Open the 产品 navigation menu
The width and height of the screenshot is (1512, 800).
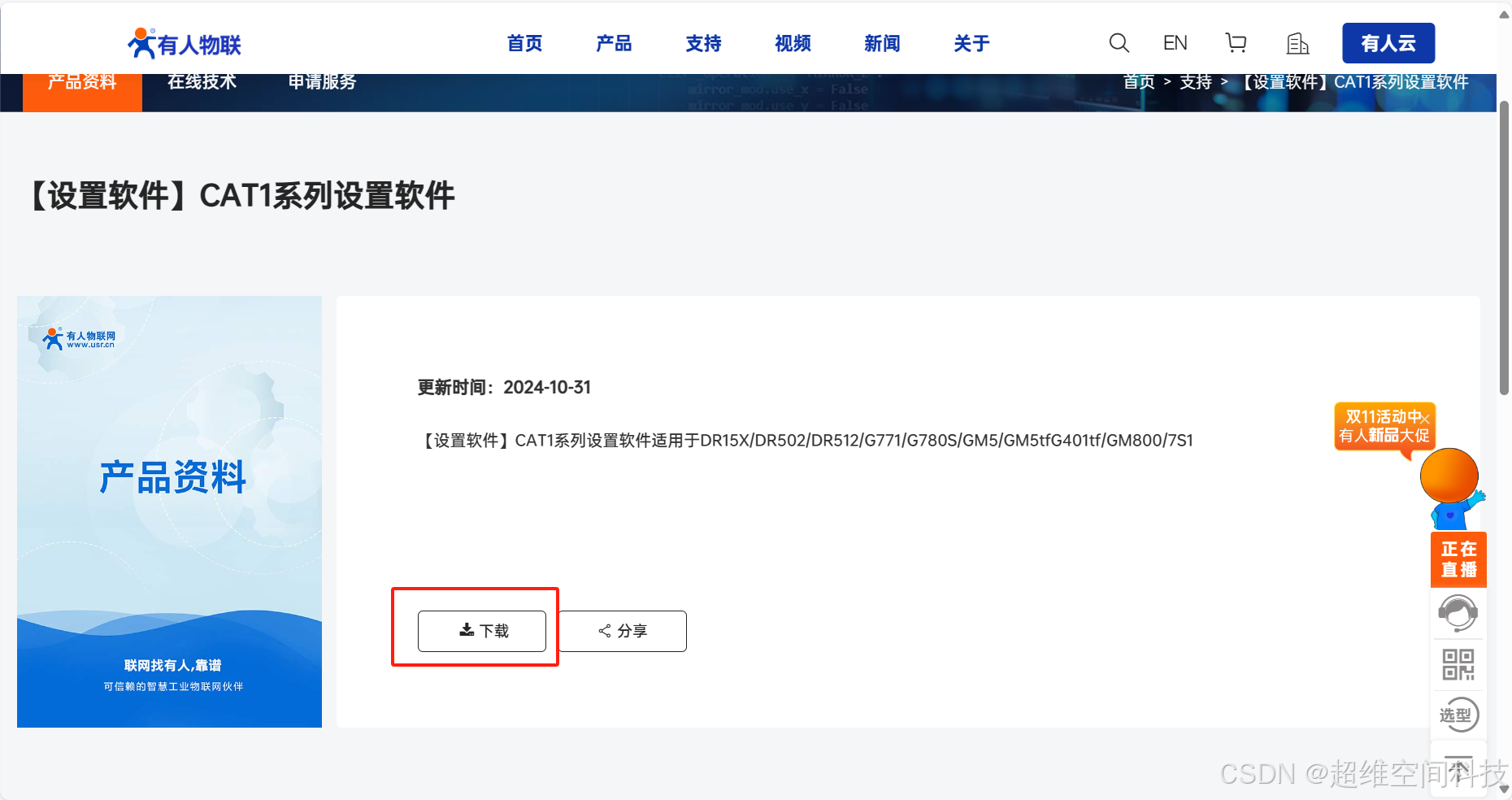coord(614,43)
